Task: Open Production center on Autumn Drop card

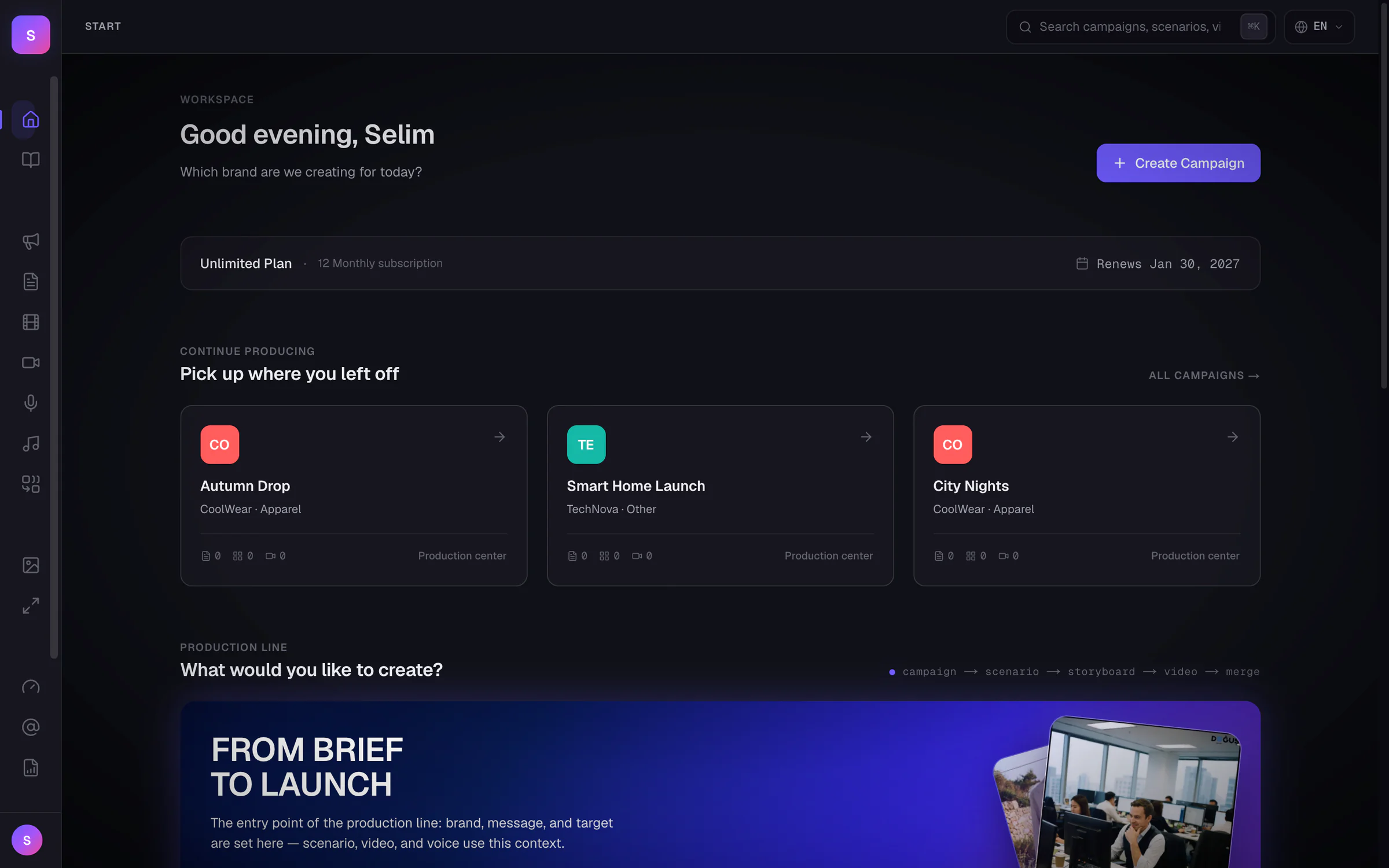Action: tap(462, 556)
